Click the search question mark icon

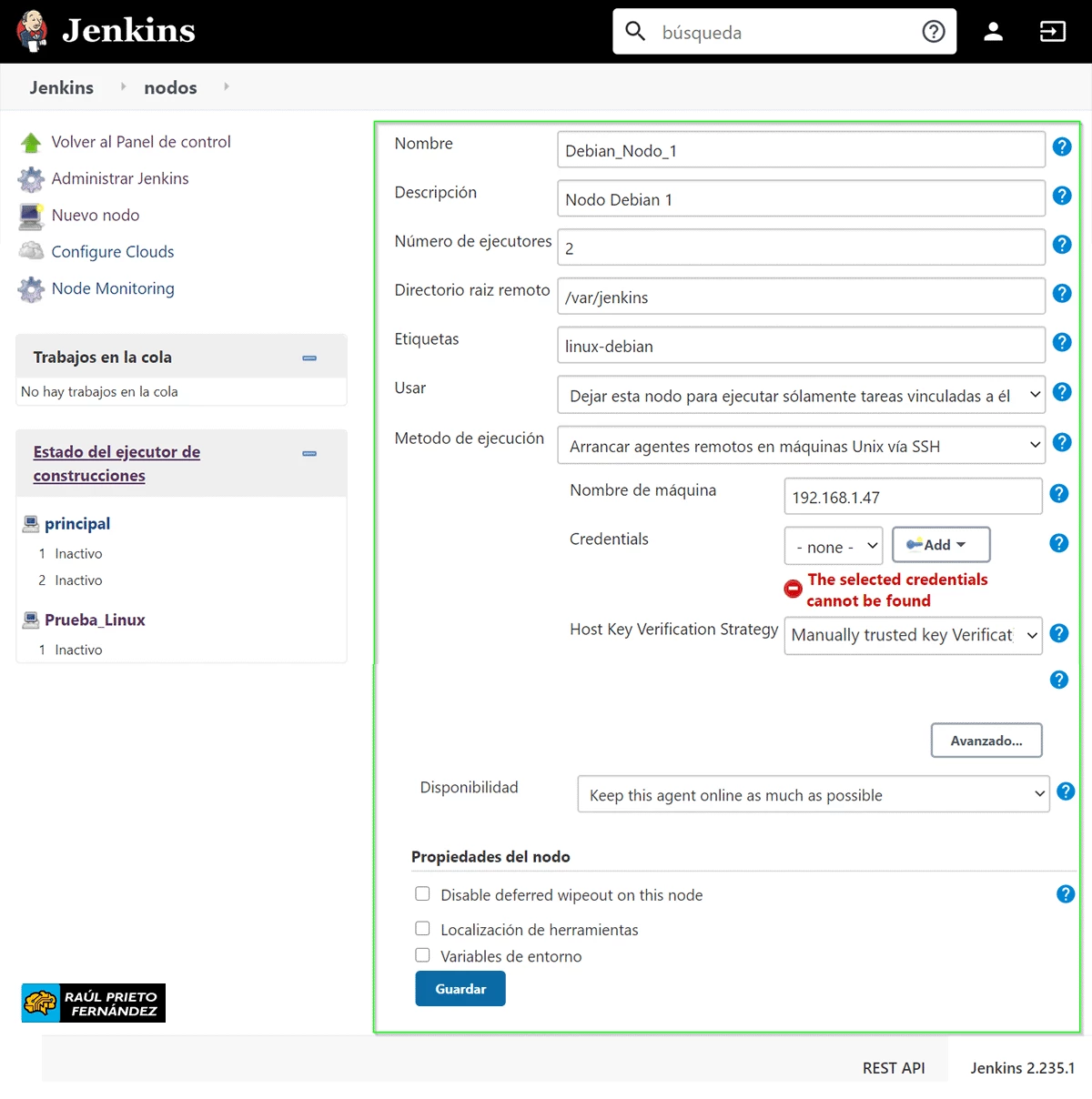pos(934,31)
